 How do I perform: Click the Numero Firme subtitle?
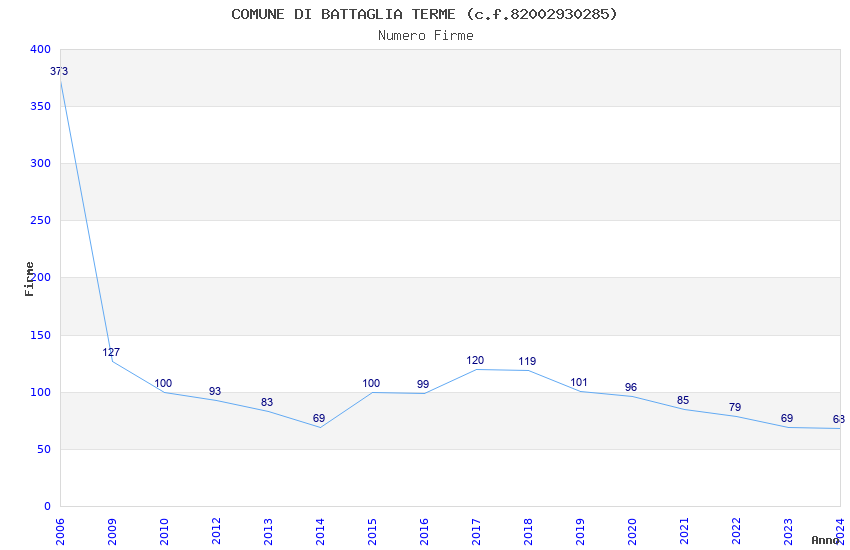[426, 36]
